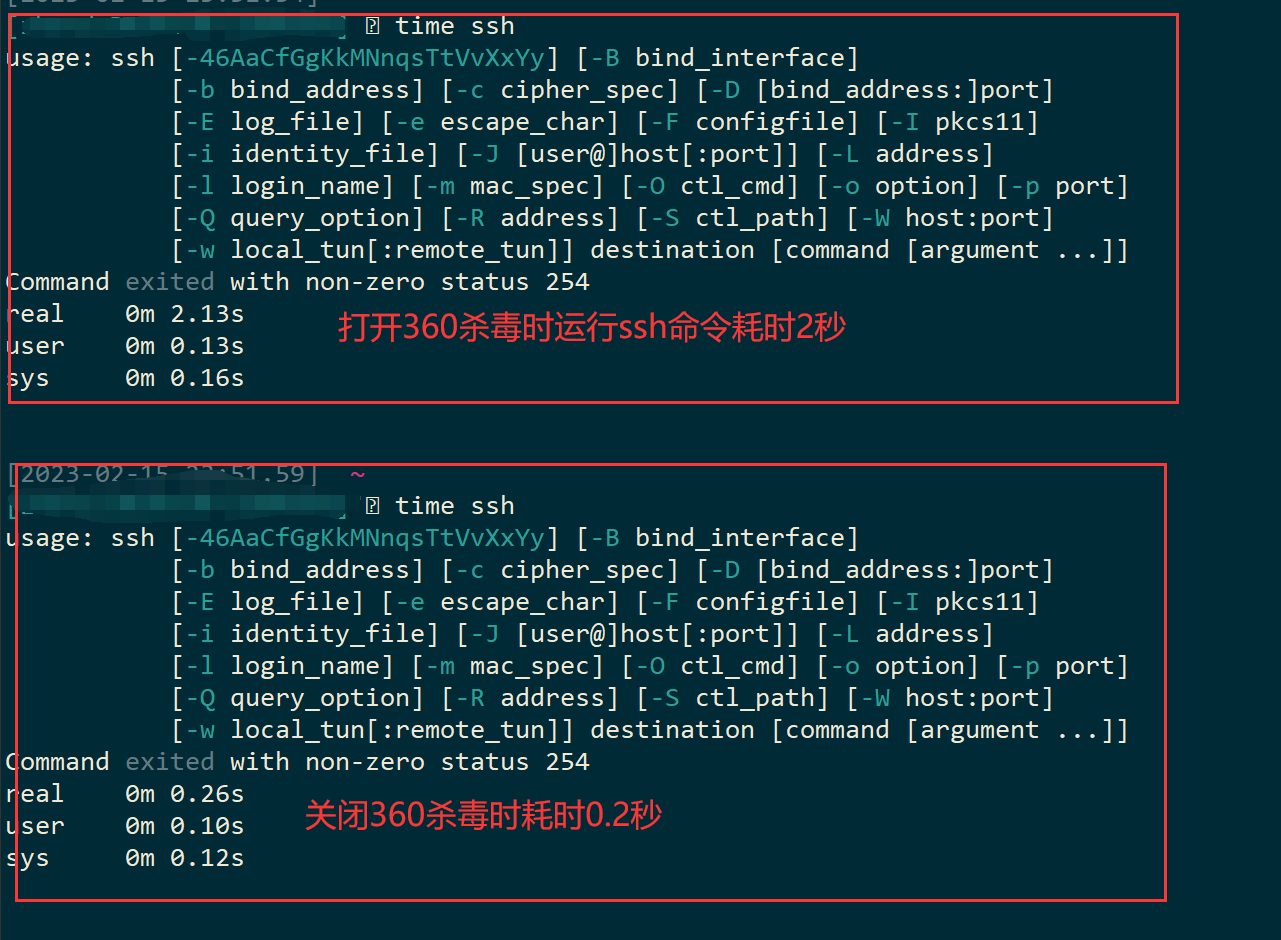Image resolution: width=1281 pixels, height=940 pixels.
Task: Click the real 0m 2.13s timing value
Action: click(x=185, y=314)
